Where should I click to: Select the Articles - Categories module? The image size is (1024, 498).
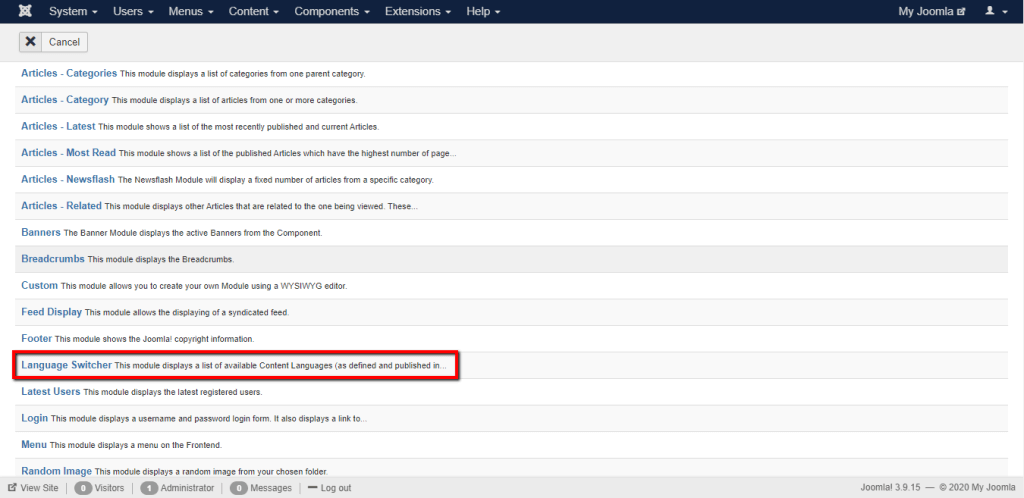pos(69,73)
